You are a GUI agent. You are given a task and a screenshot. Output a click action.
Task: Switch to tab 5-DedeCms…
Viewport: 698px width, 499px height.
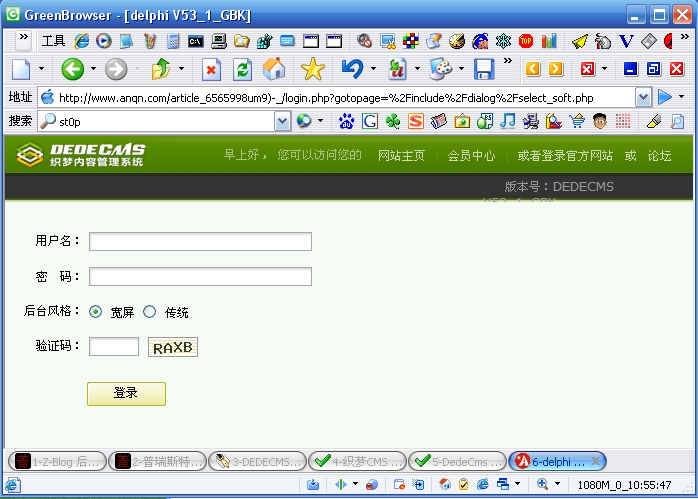click(458, 461)
